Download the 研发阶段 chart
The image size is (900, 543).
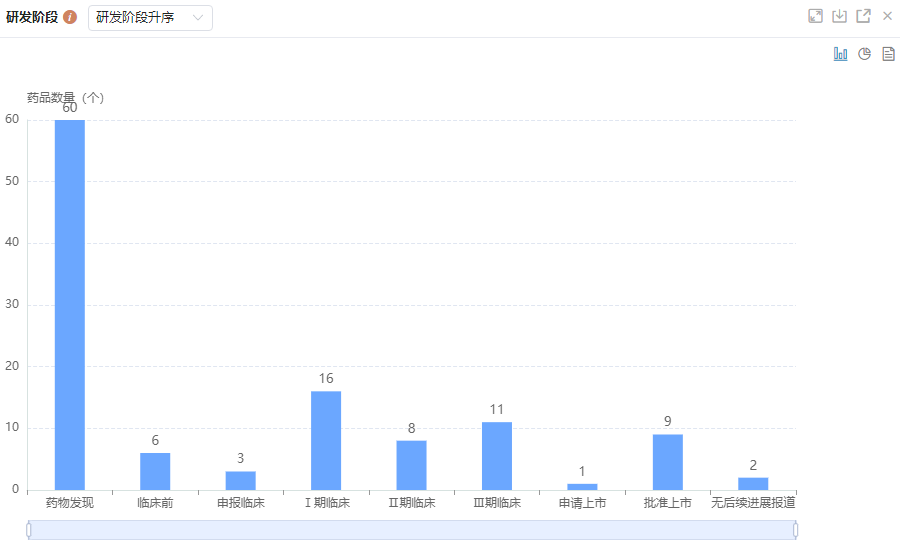pos(840,16)
